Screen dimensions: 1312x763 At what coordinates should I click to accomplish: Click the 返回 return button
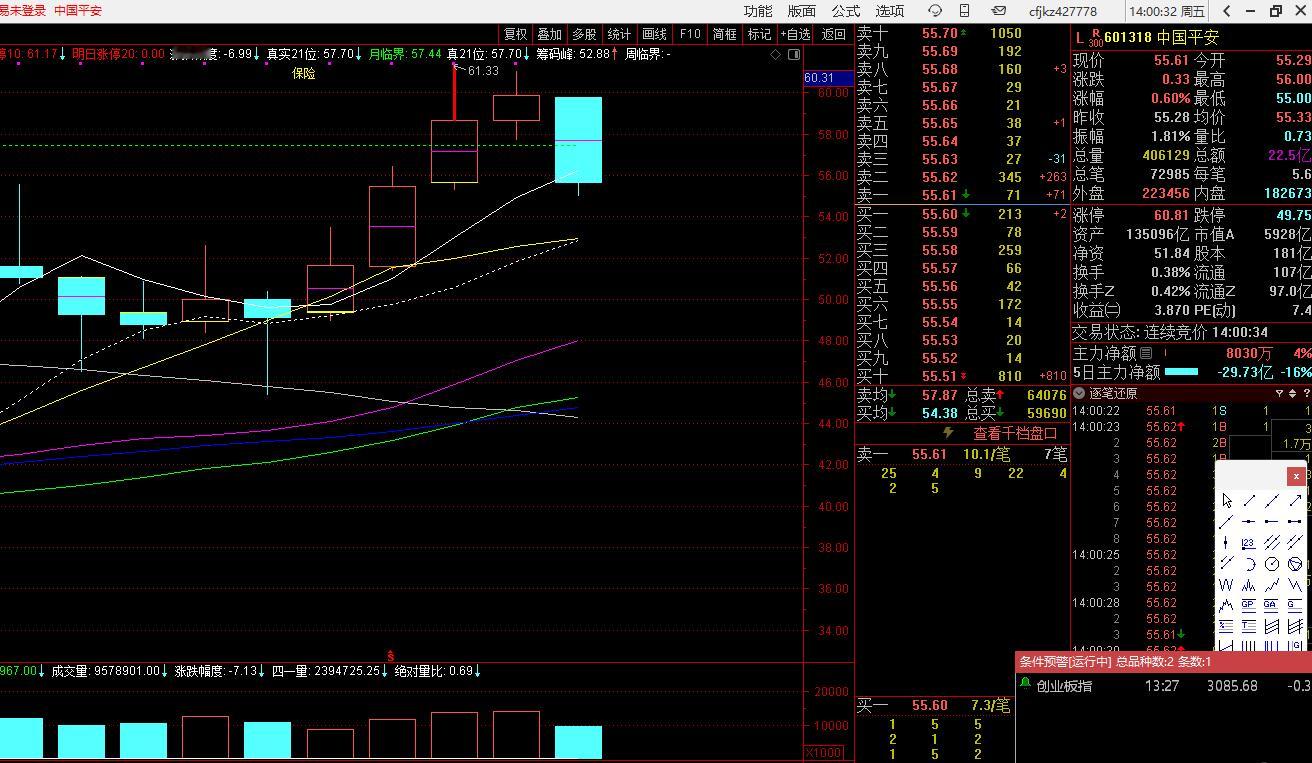(833, 34)
